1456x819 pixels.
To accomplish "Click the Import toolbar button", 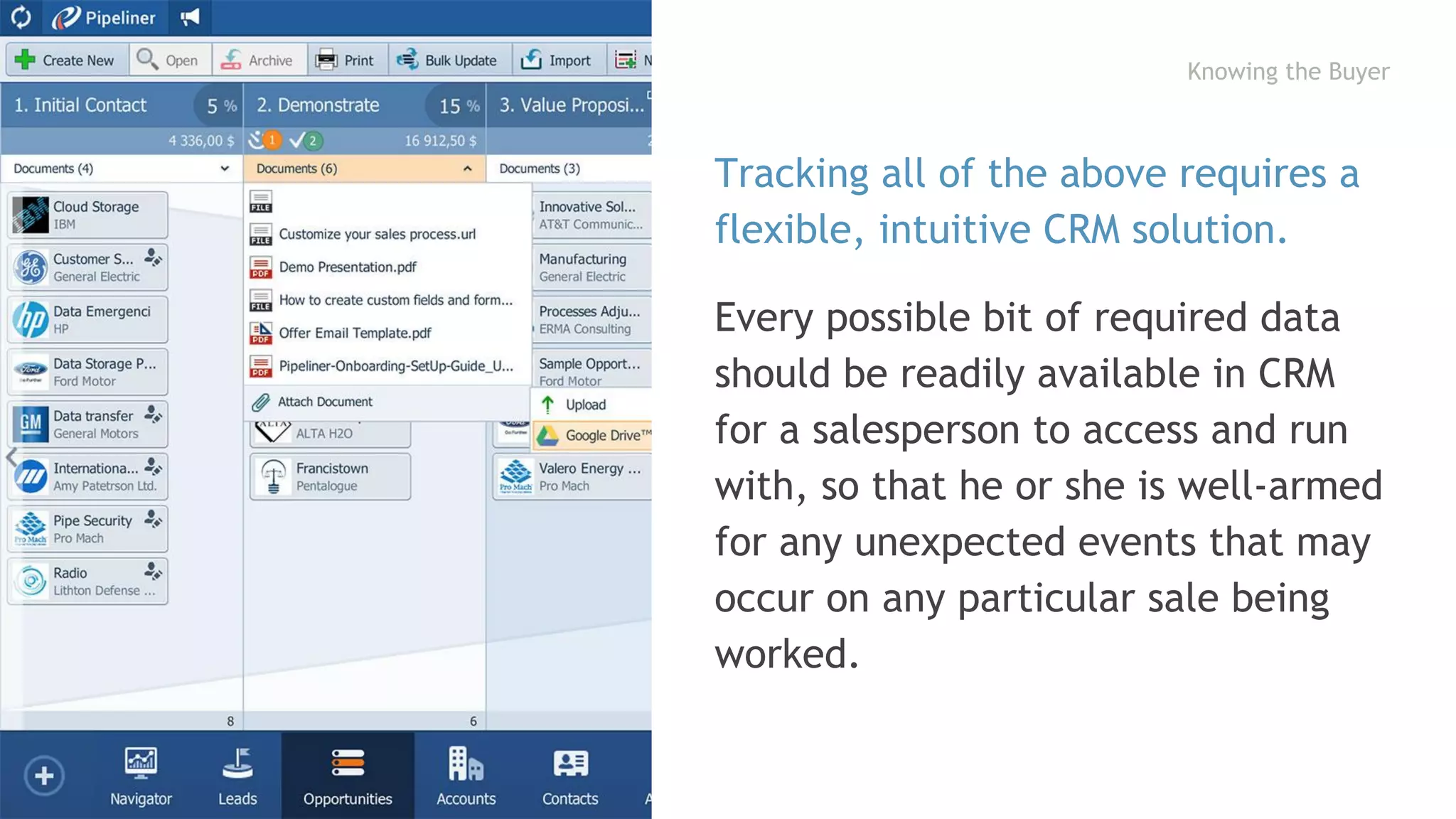I will coord(559,60).
